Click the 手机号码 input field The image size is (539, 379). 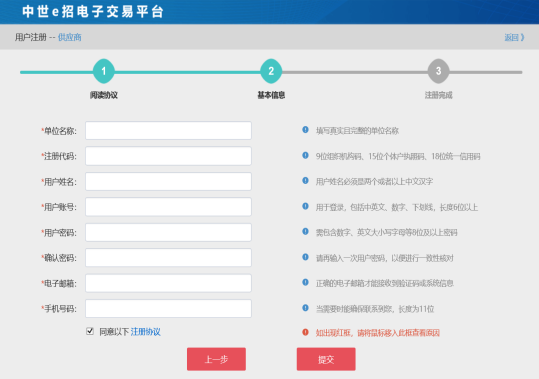pos(168,309)
